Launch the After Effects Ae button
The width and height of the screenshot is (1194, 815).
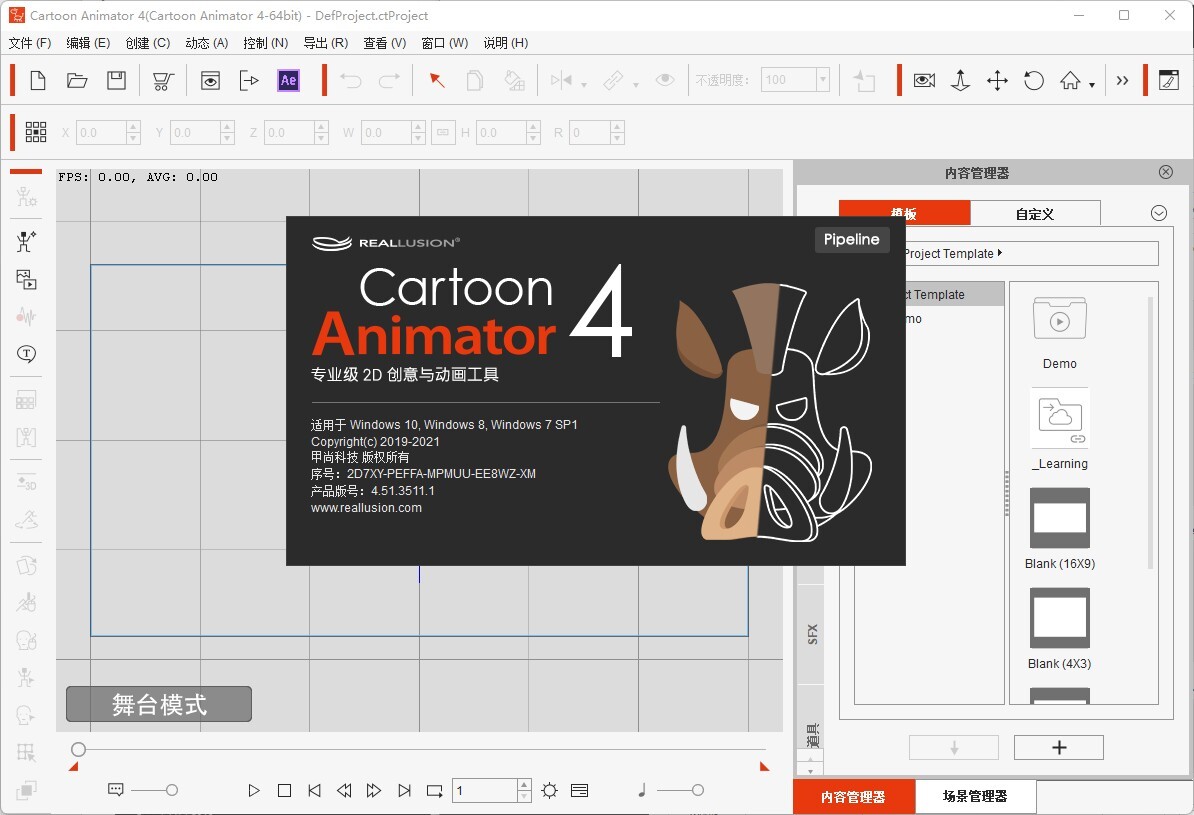coord(289,80)
